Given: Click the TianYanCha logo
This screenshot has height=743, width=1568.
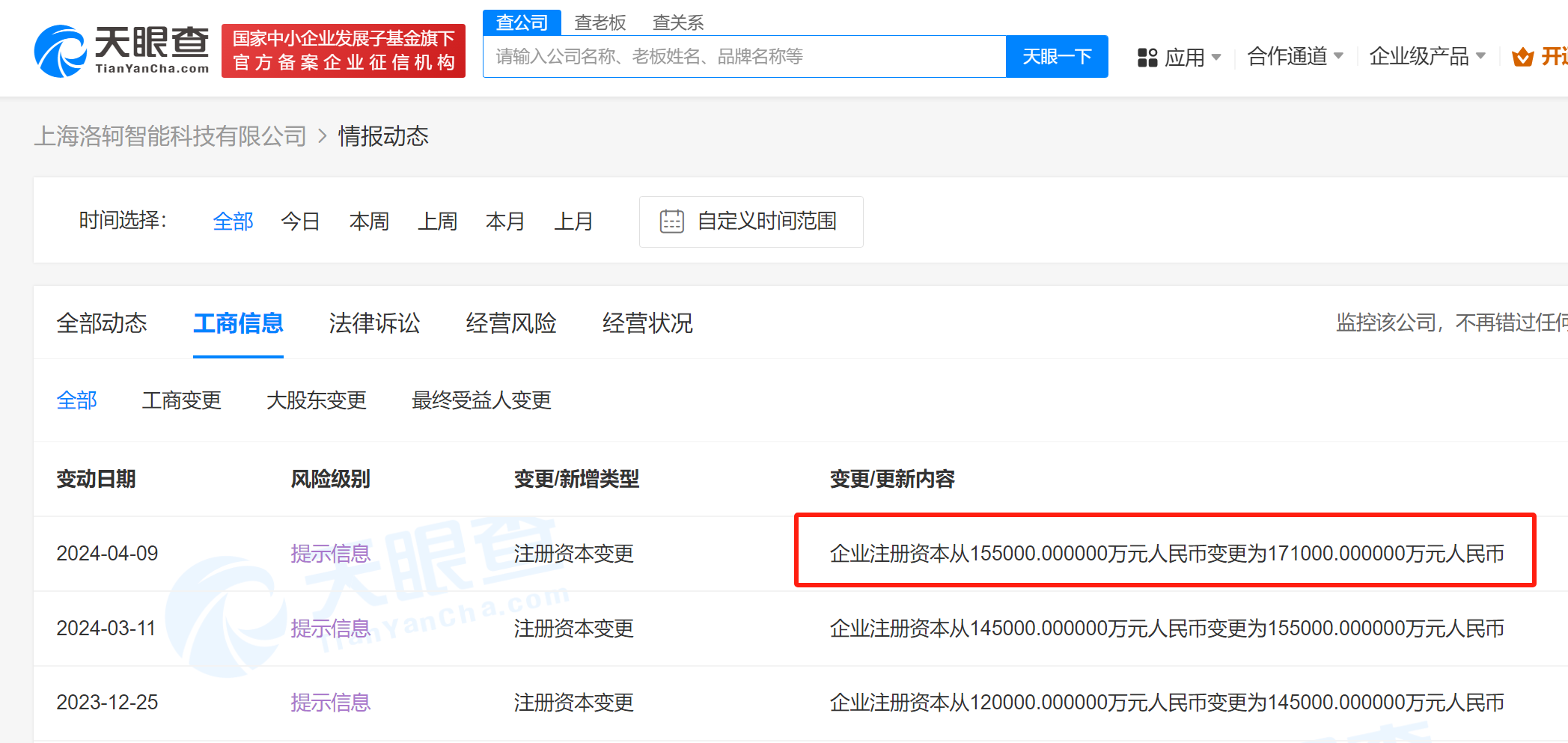Looking at the screenshot, I should tap(122, 51).
